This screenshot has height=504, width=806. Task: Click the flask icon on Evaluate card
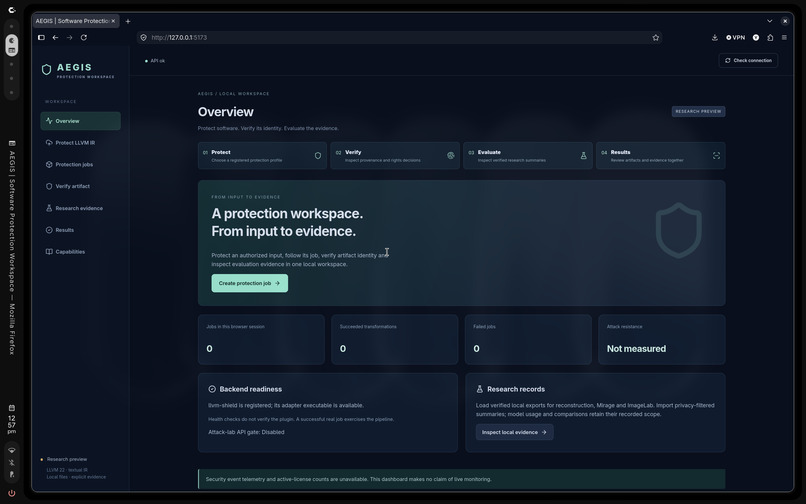(x=583, y=155)
